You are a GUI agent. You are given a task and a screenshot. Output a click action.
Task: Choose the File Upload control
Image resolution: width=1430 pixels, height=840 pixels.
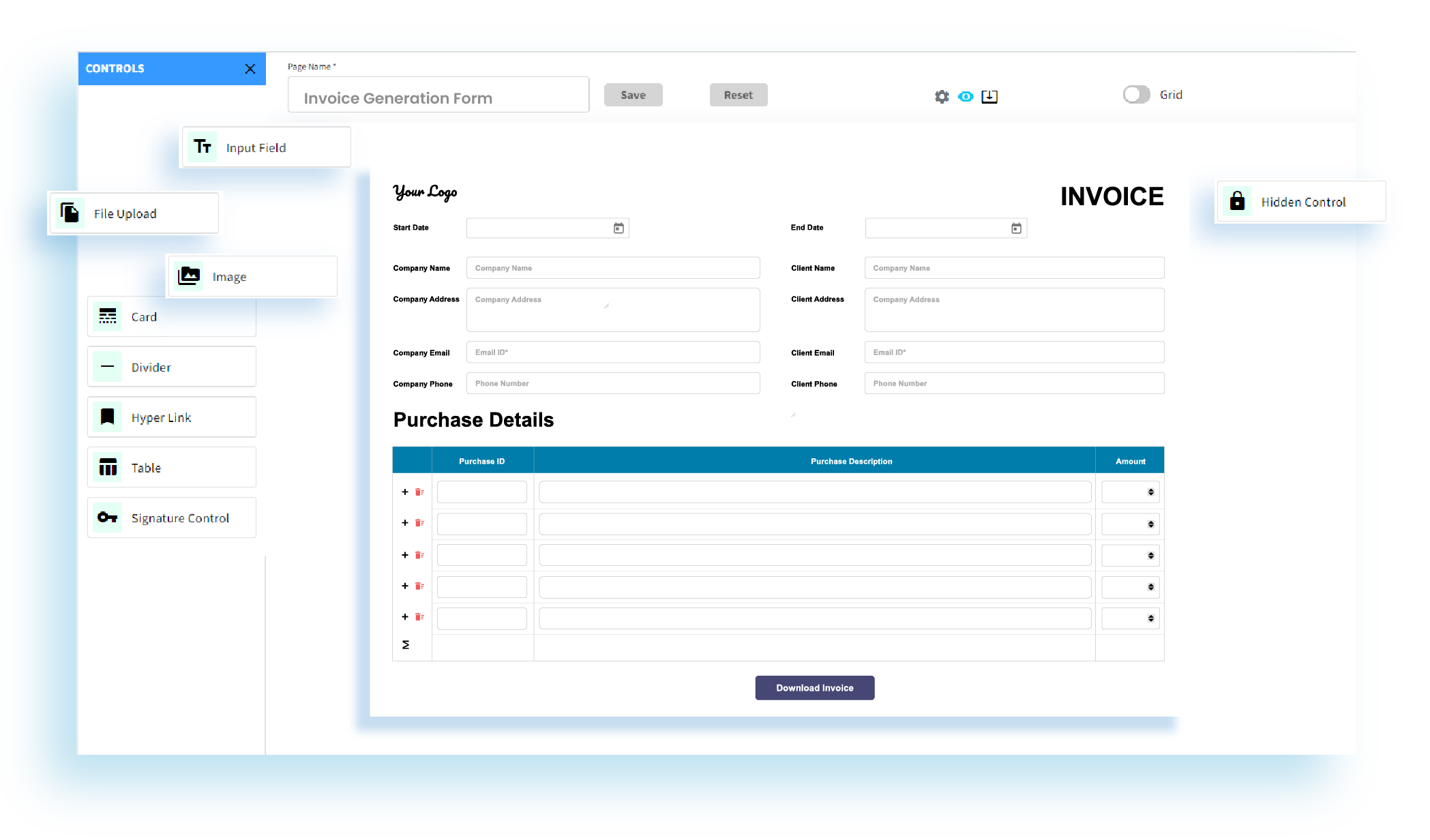(134, 213)
